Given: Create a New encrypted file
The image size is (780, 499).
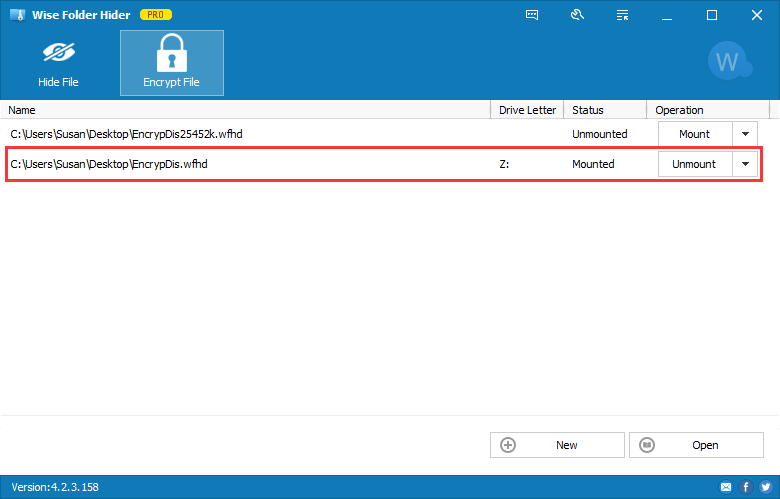Looking at the screenshot, I should (557, 445).
